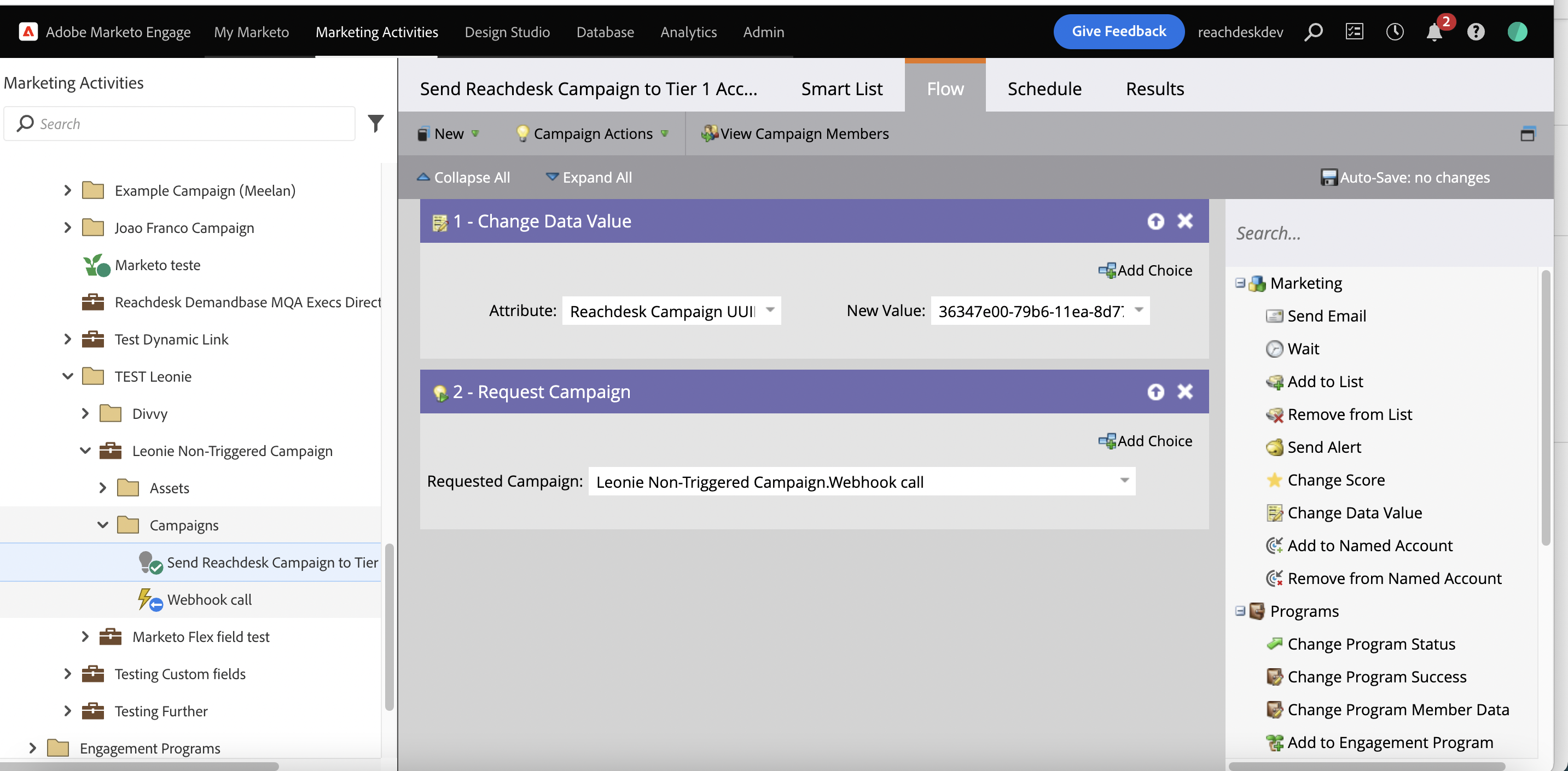Click the Marketing Activities tree search field
This screenshot has width=1568, height=771.
coord(179,124)
